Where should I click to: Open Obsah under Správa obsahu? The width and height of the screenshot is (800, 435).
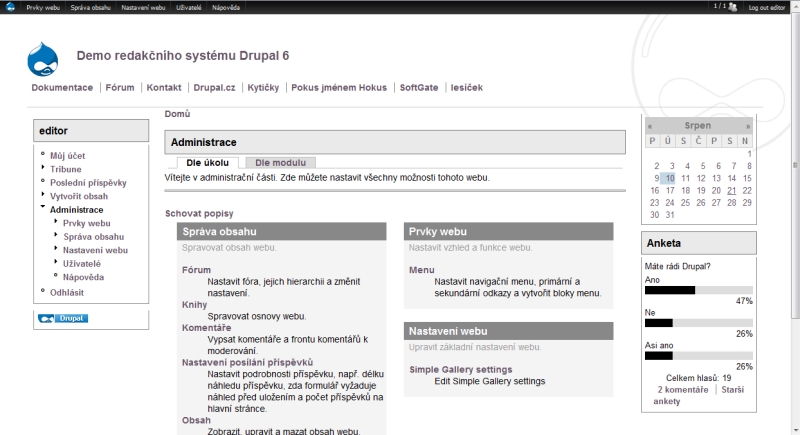(x=196, y=420)
